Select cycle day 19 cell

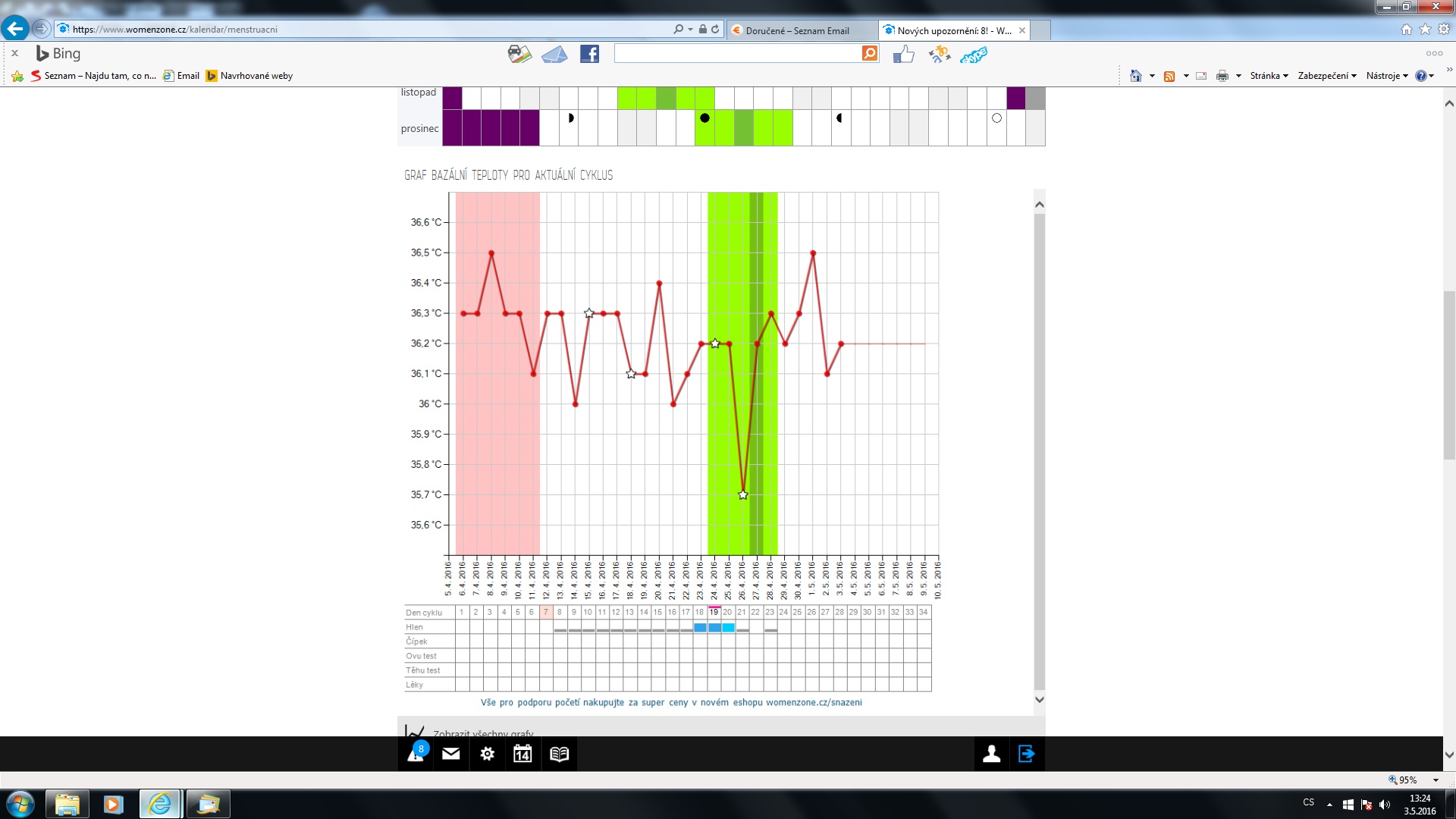pyautogui.click(x=714, y=612)
